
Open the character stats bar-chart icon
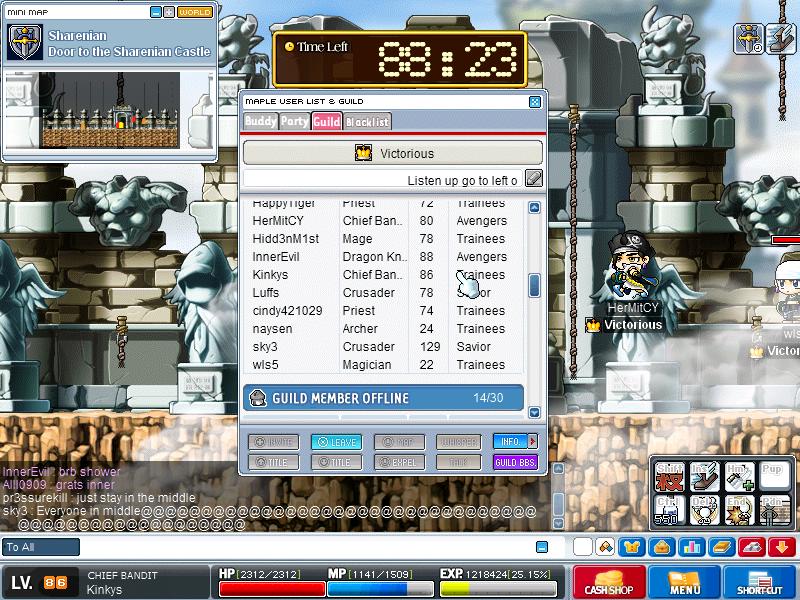pos(692,547)
